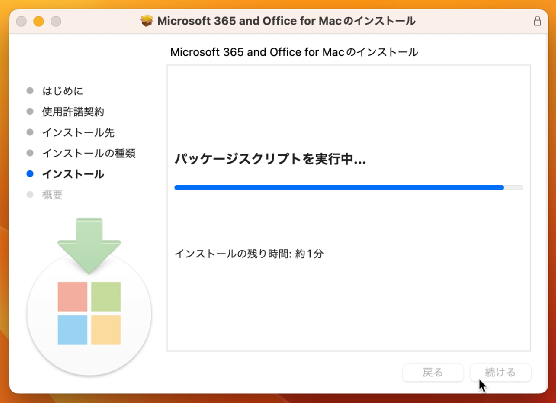Viewport: 556px width, 403px height.
Task: Select the 概要 step
Action: click(52, 195)
